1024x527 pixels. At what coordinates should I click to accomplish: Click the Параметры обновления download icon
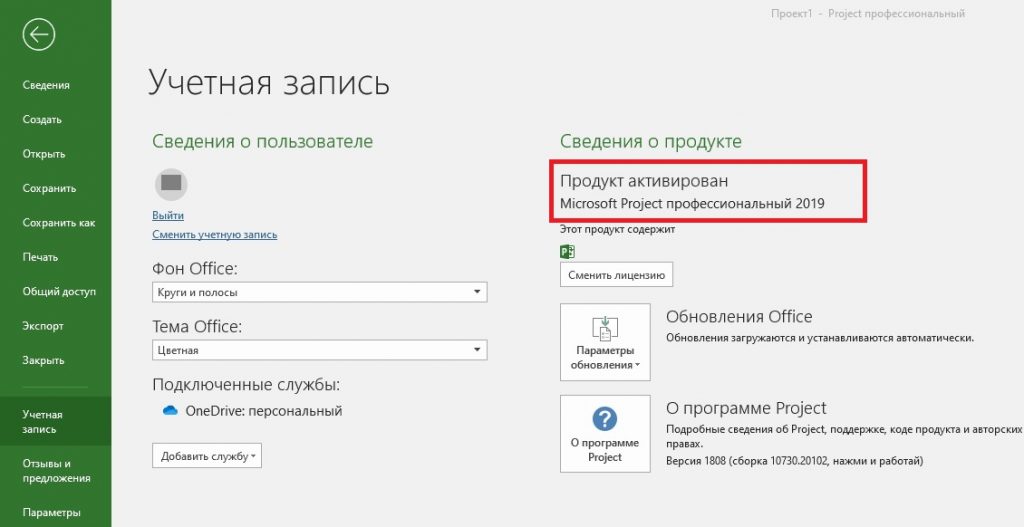(605, 328)
